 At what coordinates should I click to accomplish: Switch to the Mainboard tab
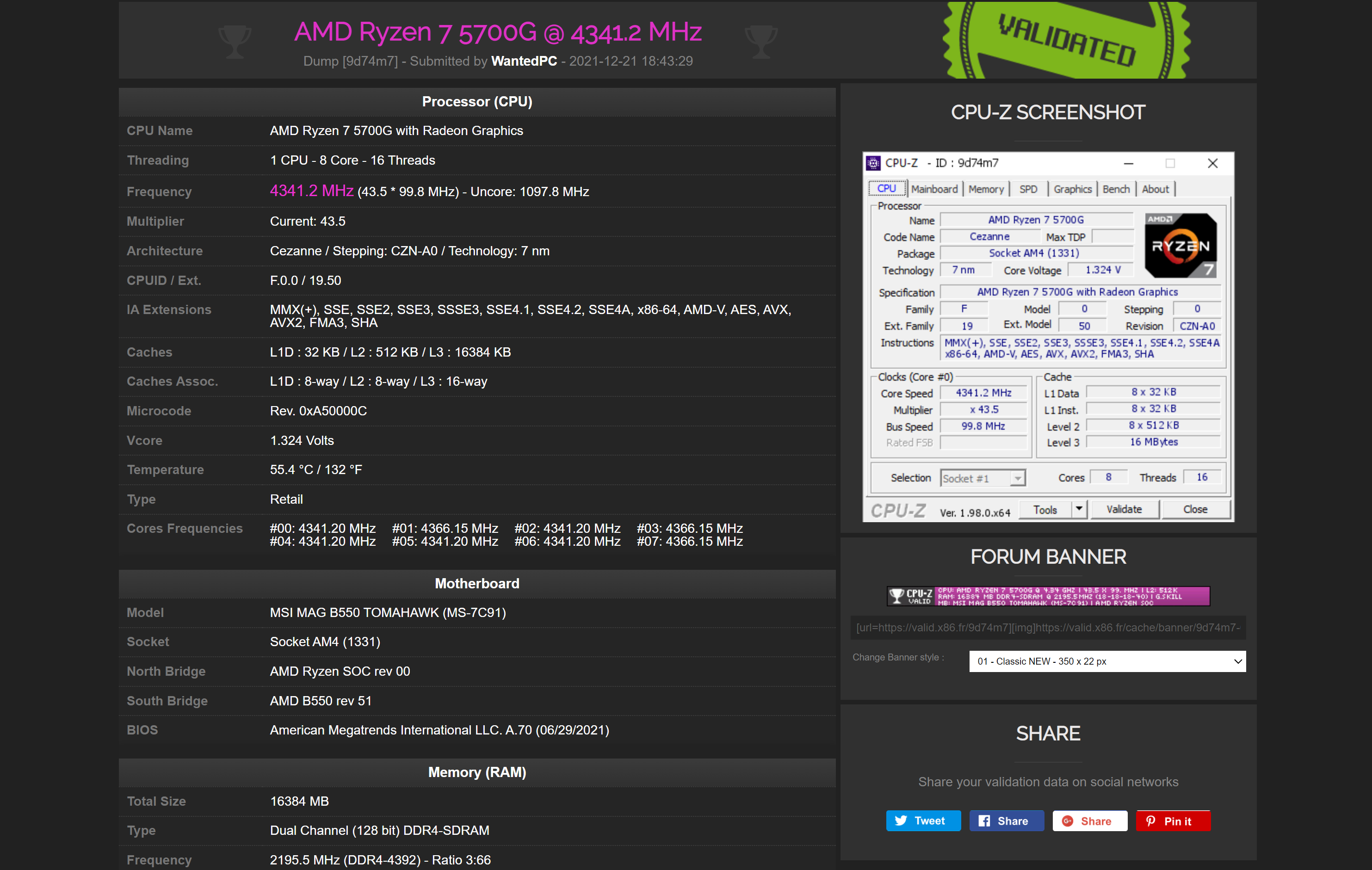934,189
